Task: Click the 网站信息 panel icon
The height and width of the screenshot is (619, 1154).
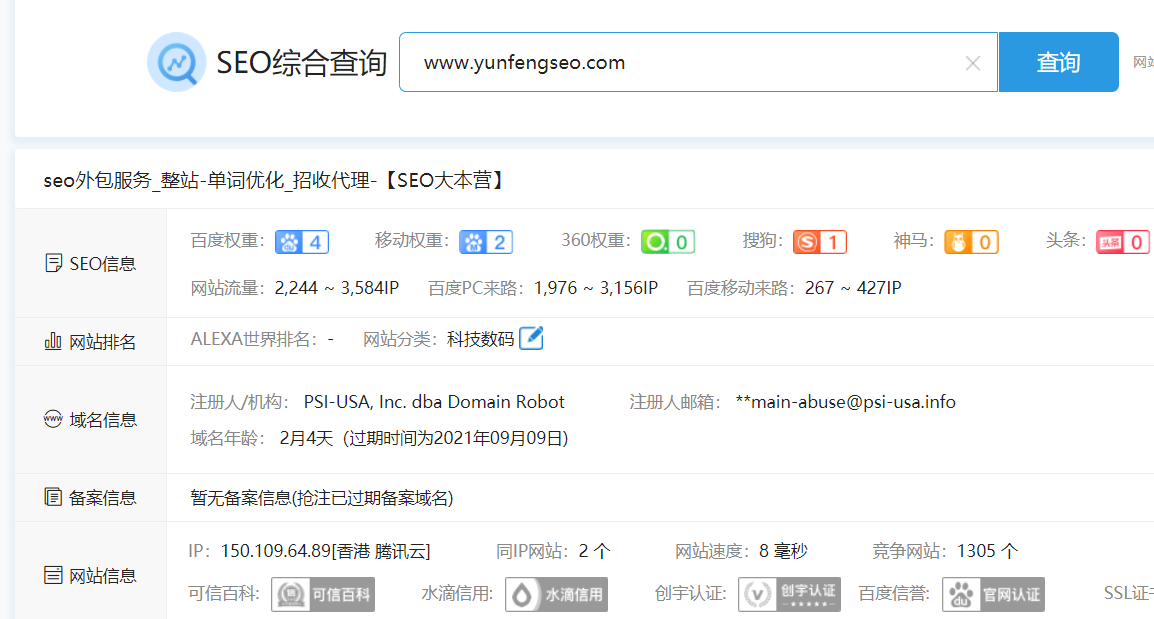Action: coord(53,575)
